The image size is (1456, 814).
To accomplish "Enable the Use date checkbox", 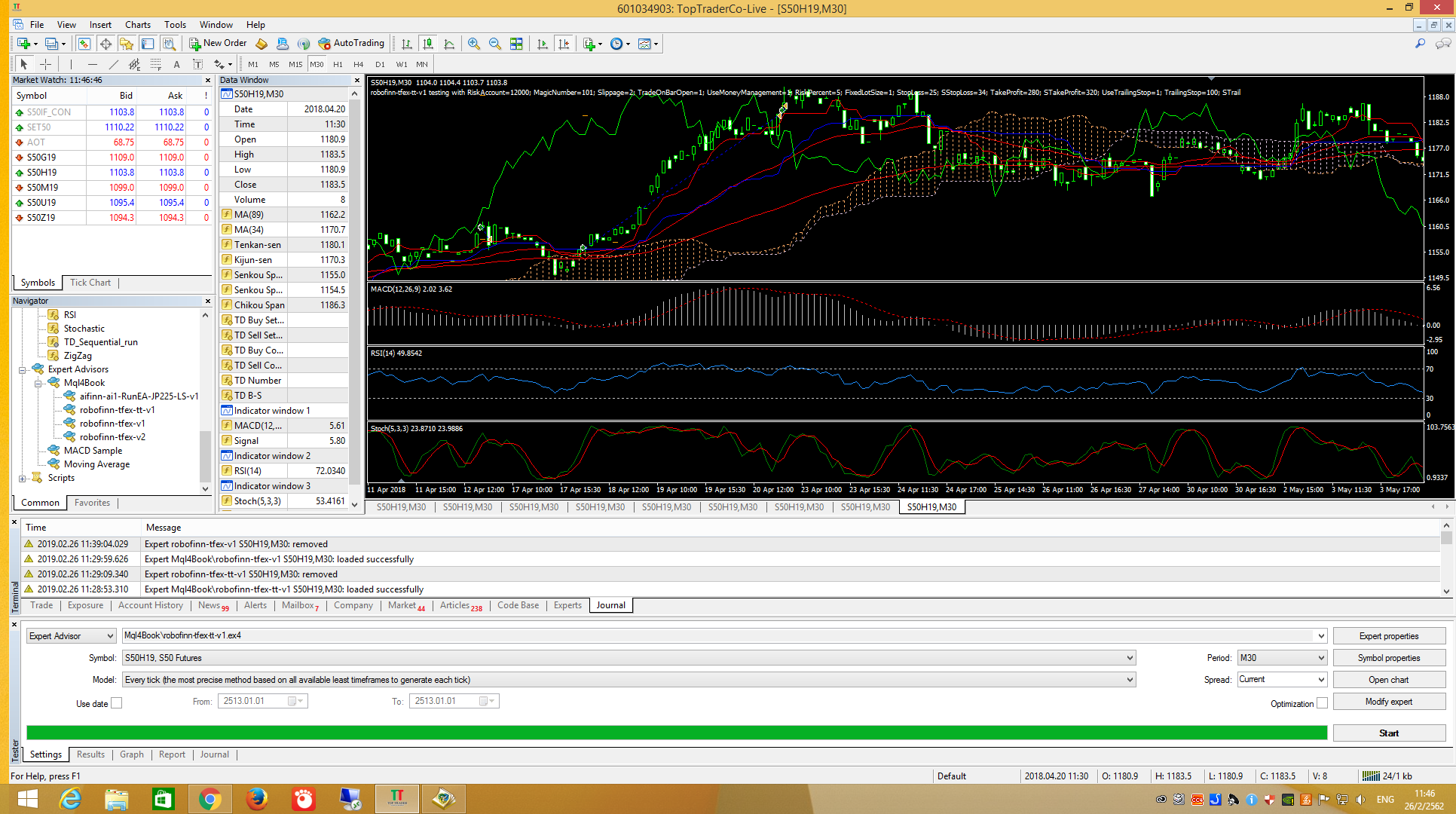I will pyautogui.click(x=116, y=703).
